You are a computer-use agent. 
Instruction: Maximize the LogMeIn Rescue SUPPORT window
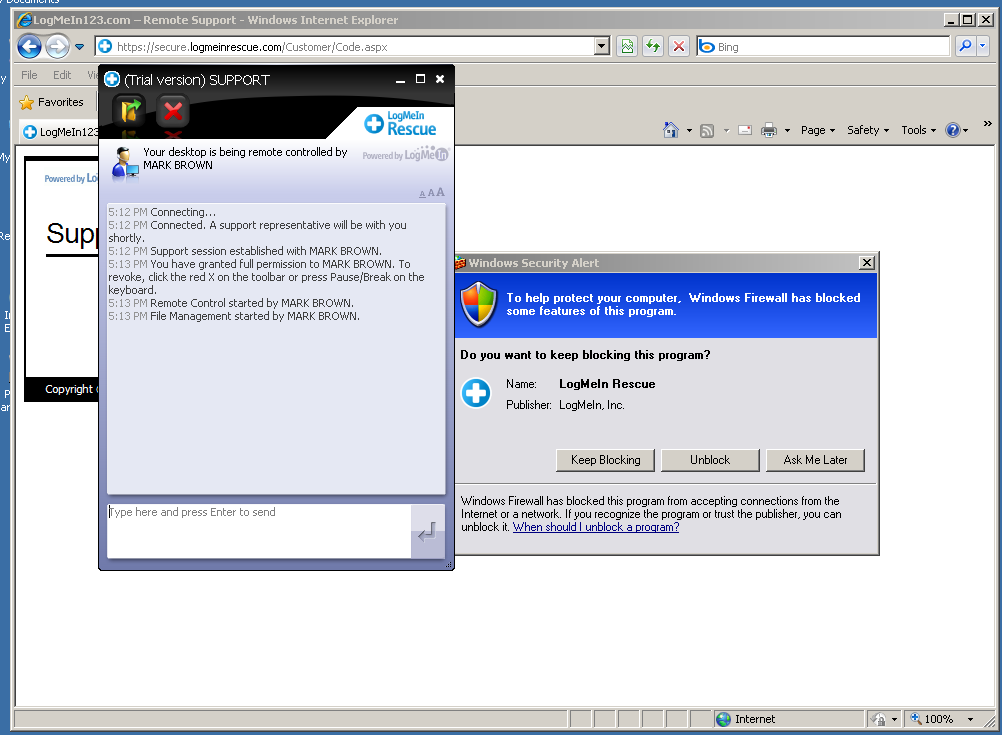420,79
